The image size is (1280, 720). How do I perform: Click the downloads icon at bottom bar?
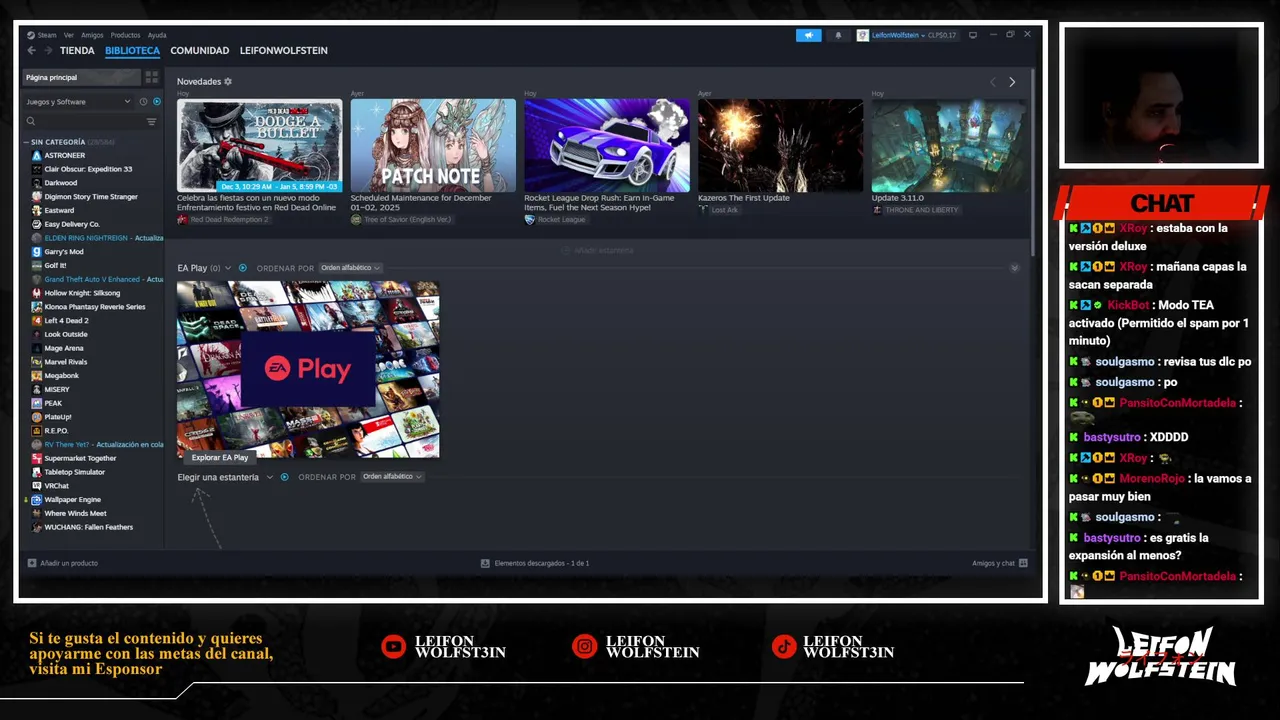485,563
